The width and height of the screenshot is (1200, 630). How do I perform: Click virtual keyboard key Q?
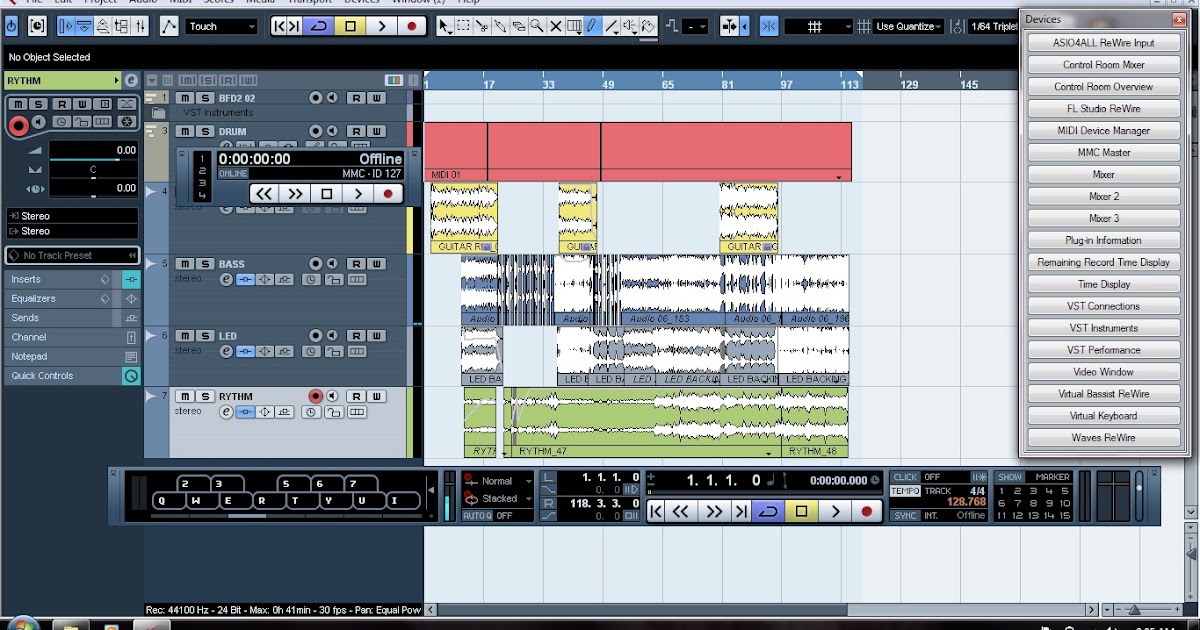(162, 501)
